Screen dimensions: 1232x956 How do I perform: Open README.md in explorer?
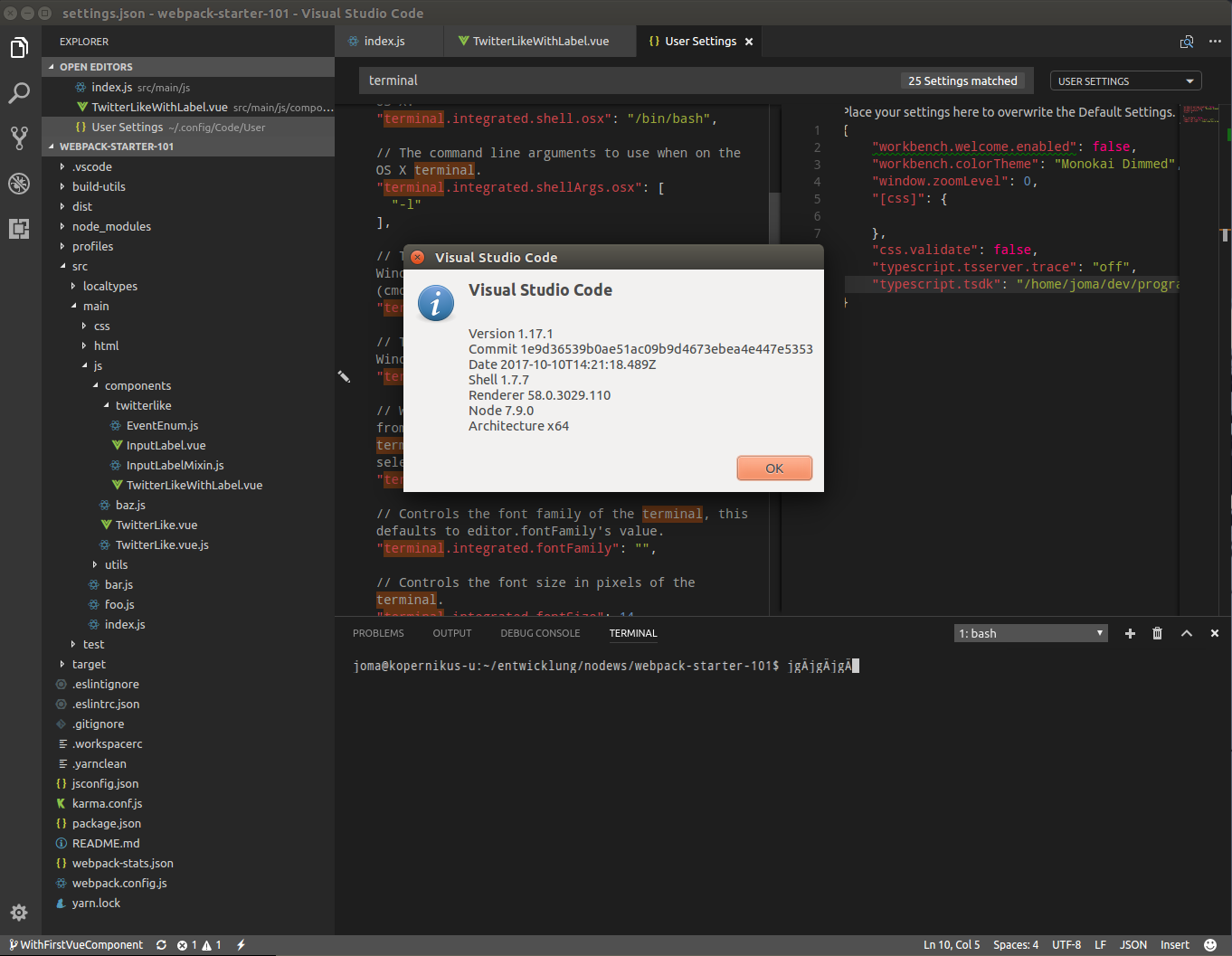coord(188,843)
